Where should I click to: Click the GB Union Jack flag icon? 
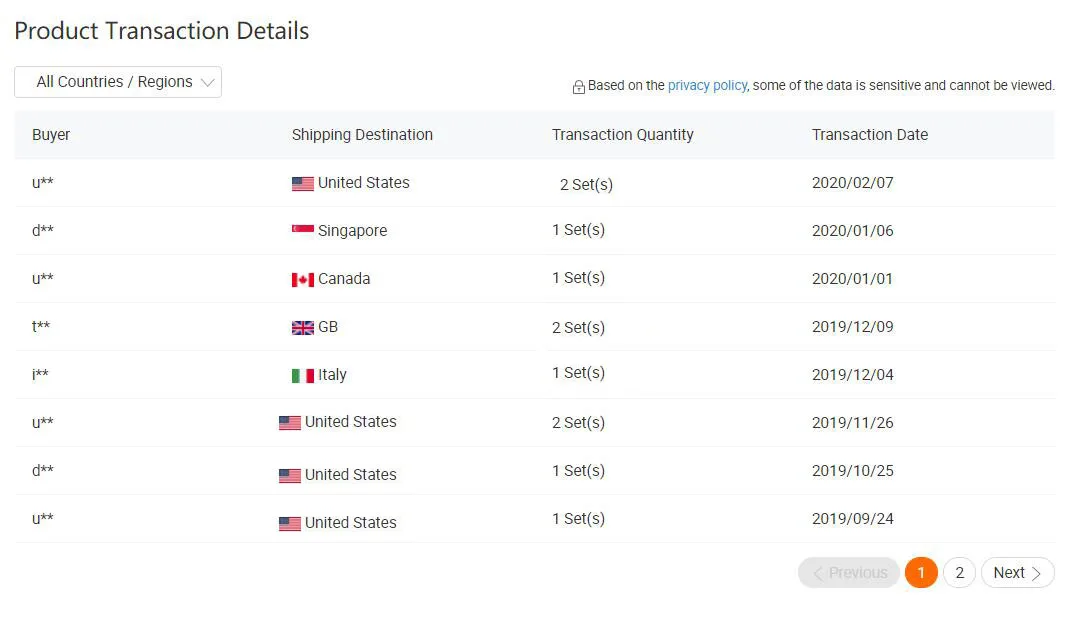302,328
